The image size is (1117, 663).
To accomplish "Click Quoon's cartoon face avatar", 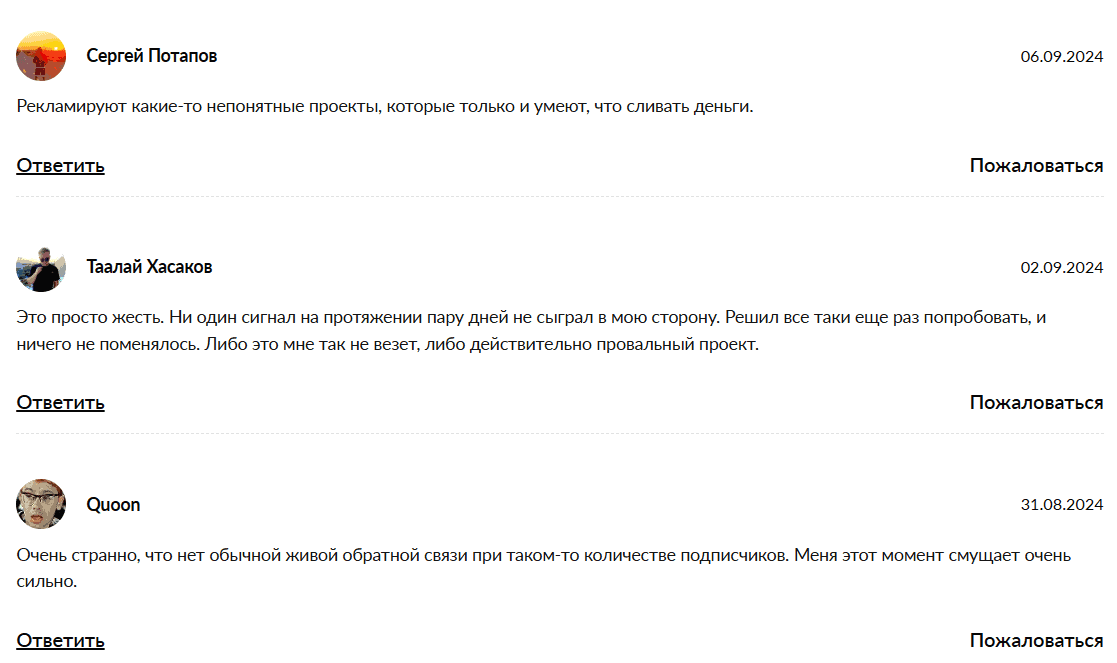I will click(x=41, y=504).
